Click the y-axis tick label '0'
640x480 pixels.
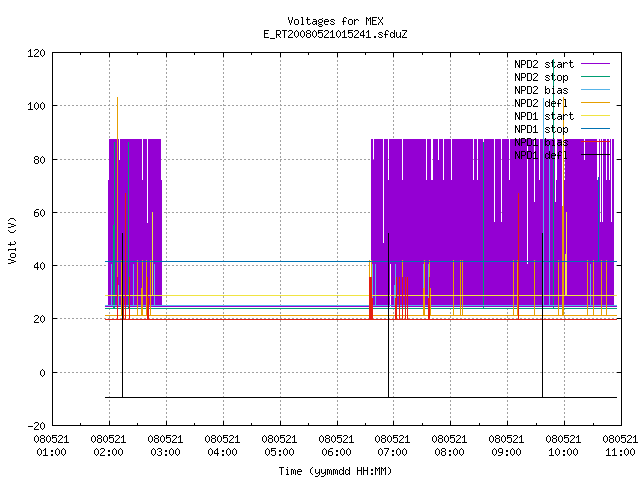(x=42, y=373)
